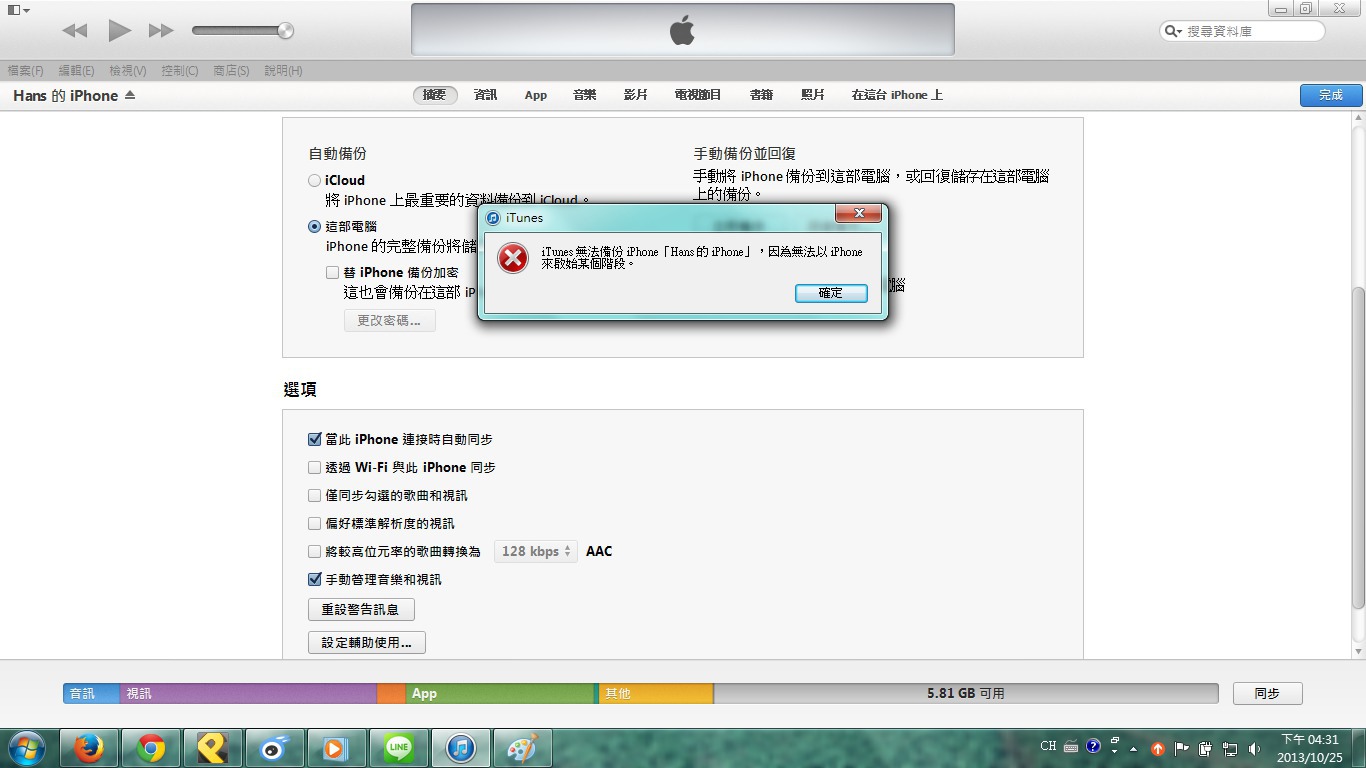
Task: Enable 透過 Wi-Fi 與此 iPhone 同步
Action: (314, 468)
